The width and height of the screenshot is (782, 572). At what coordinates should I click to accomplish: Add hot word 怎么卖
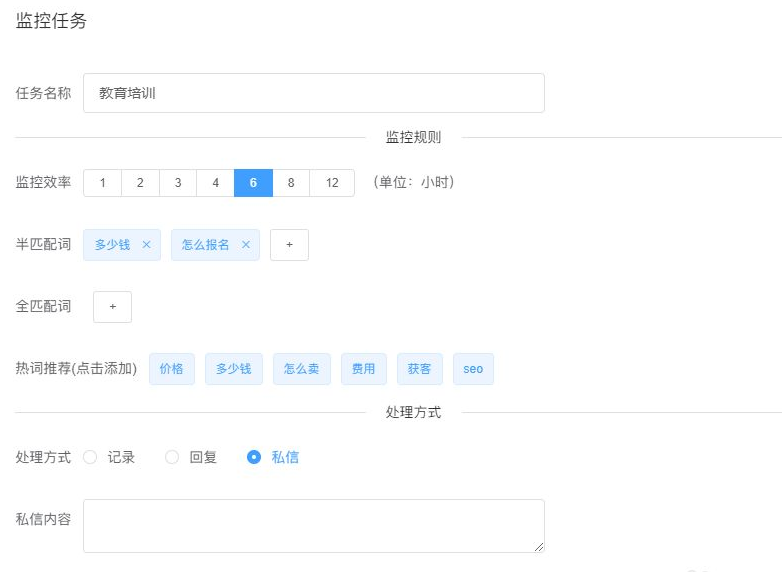tap(302, 369)
